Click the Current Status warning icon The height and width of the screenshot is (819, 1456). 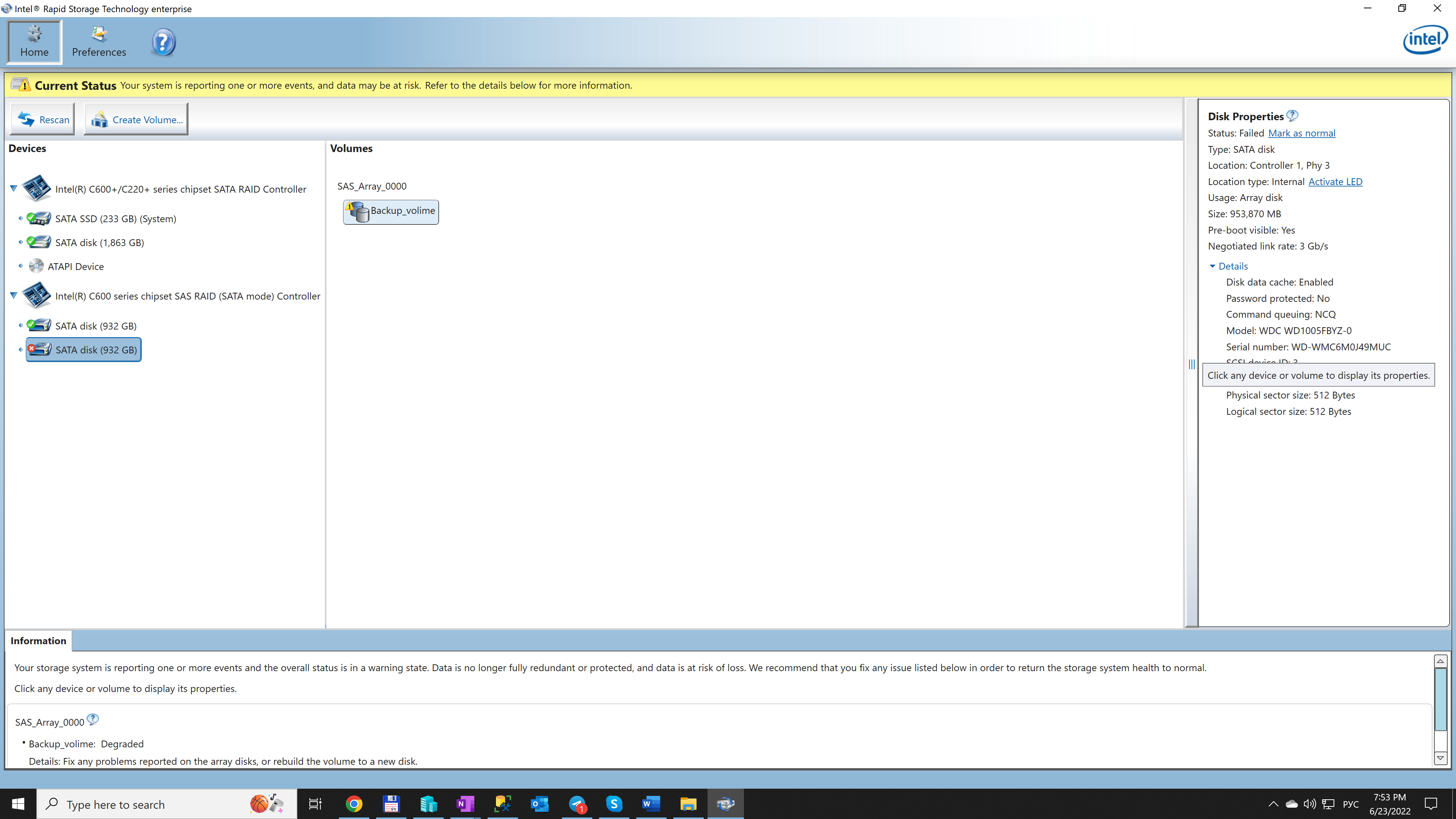pyautogui.click(x=20, y=85)
